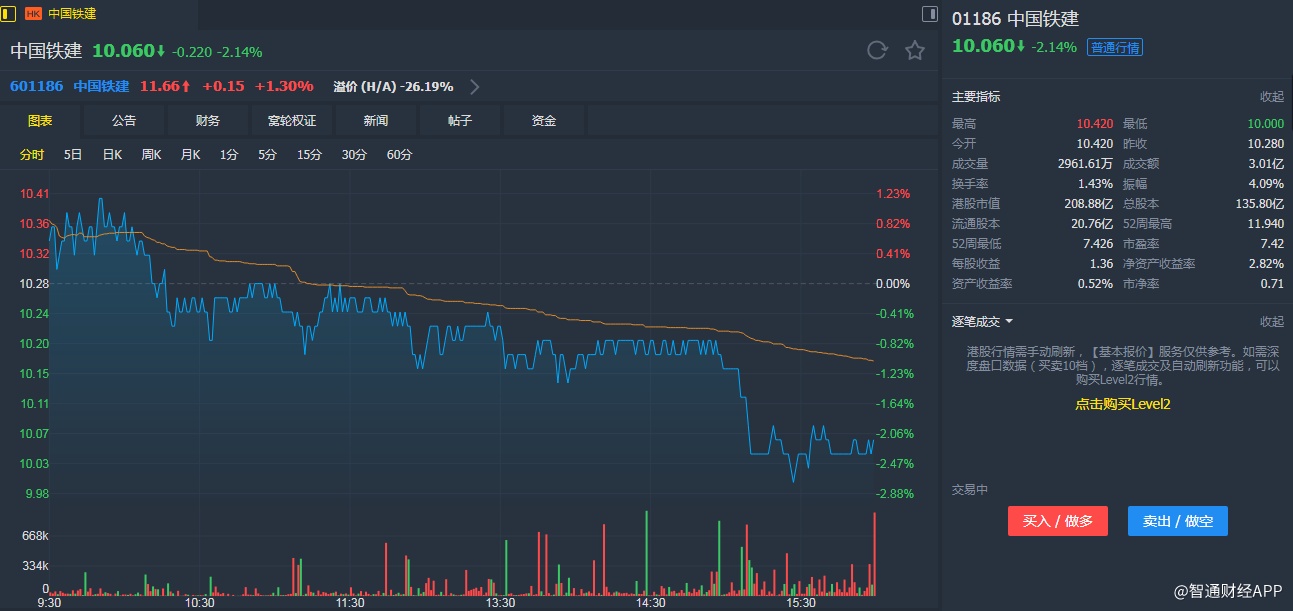Open the 逐笔成交 dropdown
This screenshot has width=1293, height=611.
click(x=982, y=322)
